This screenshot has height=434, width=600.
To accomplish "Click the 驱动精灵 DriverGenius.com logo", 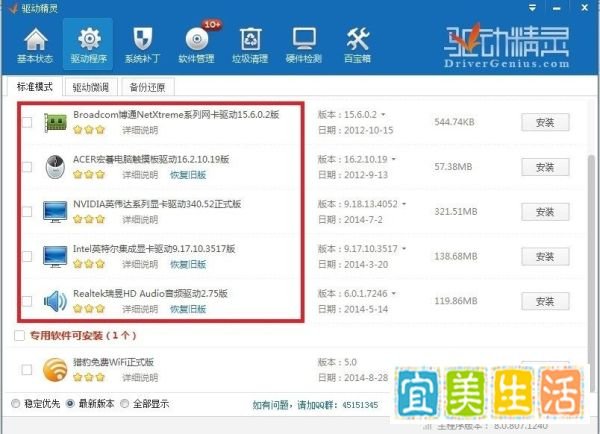I will 507,47.
